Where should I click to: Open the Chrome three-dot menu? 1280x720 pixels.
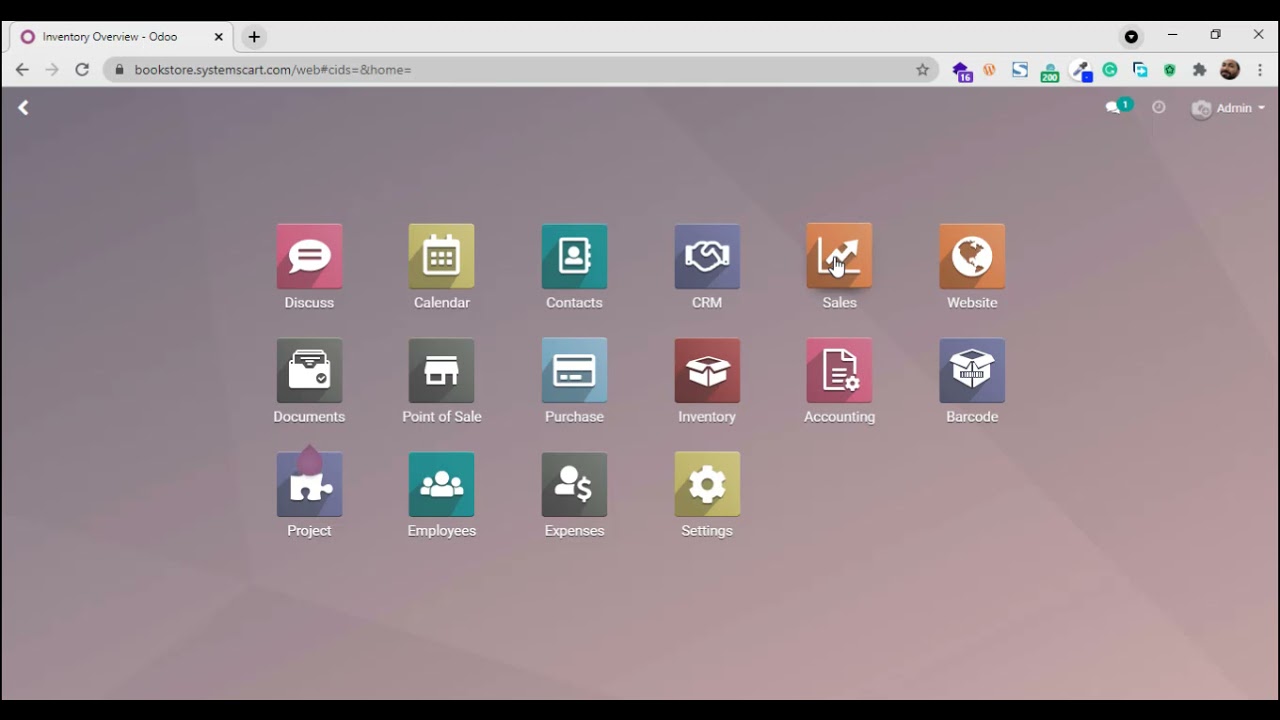pos(1260,70)
